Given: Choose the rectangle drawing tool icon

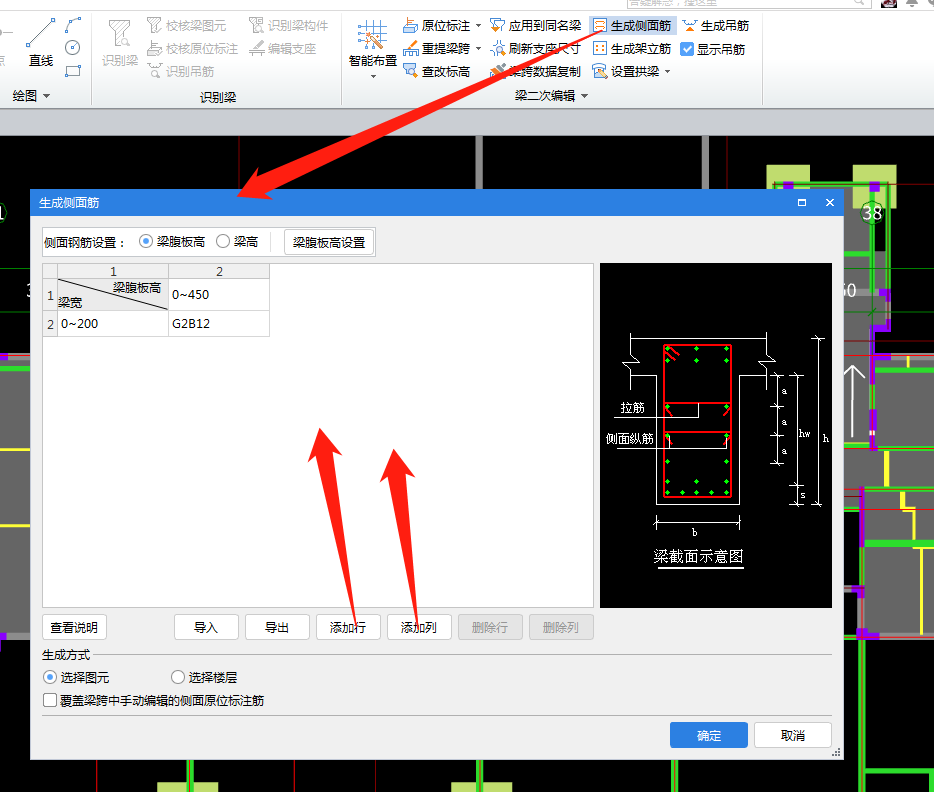Looking at the screenshot, I should click(x=73, y=71).
